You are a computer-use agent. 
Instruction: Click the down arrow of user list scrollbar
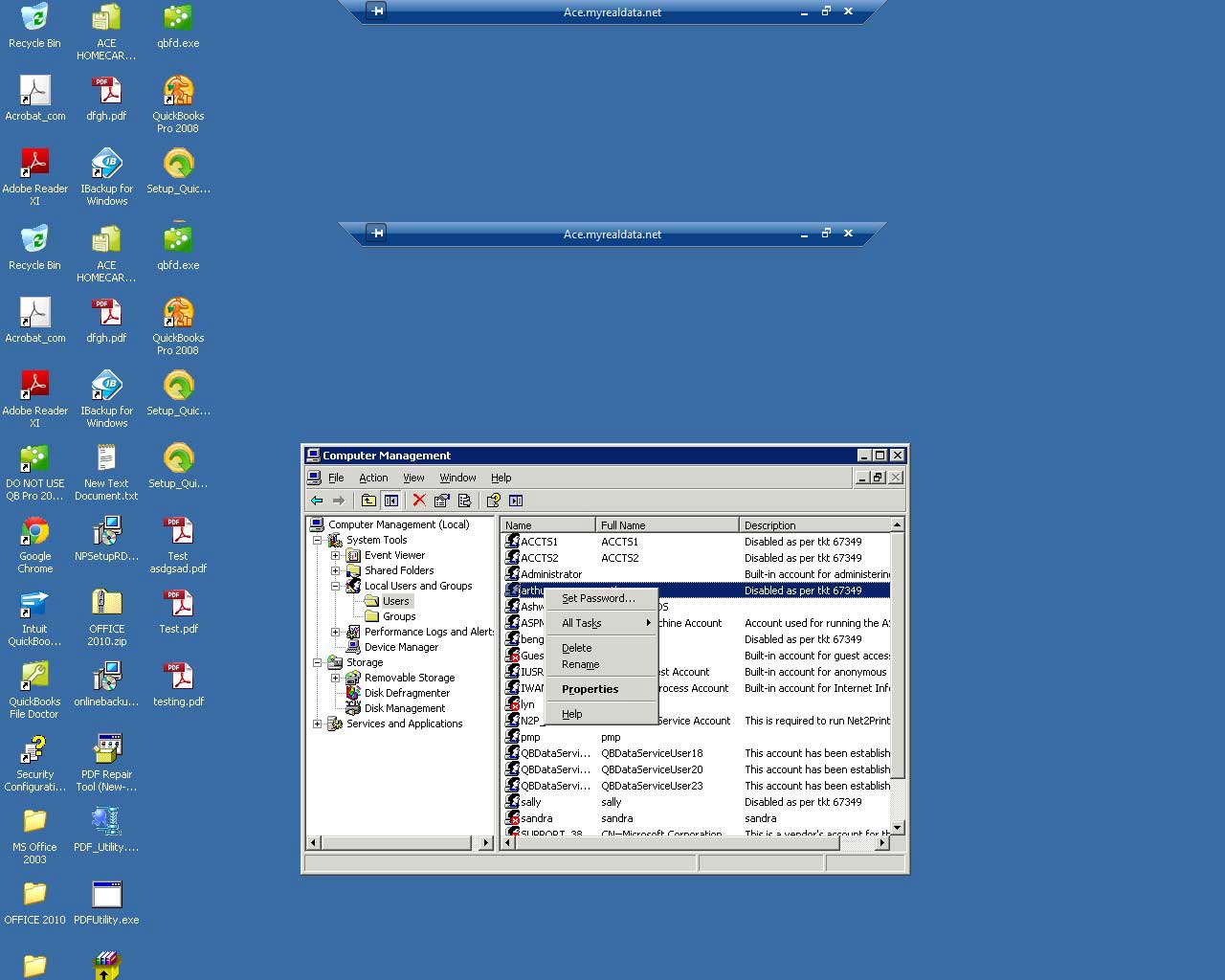897,827
